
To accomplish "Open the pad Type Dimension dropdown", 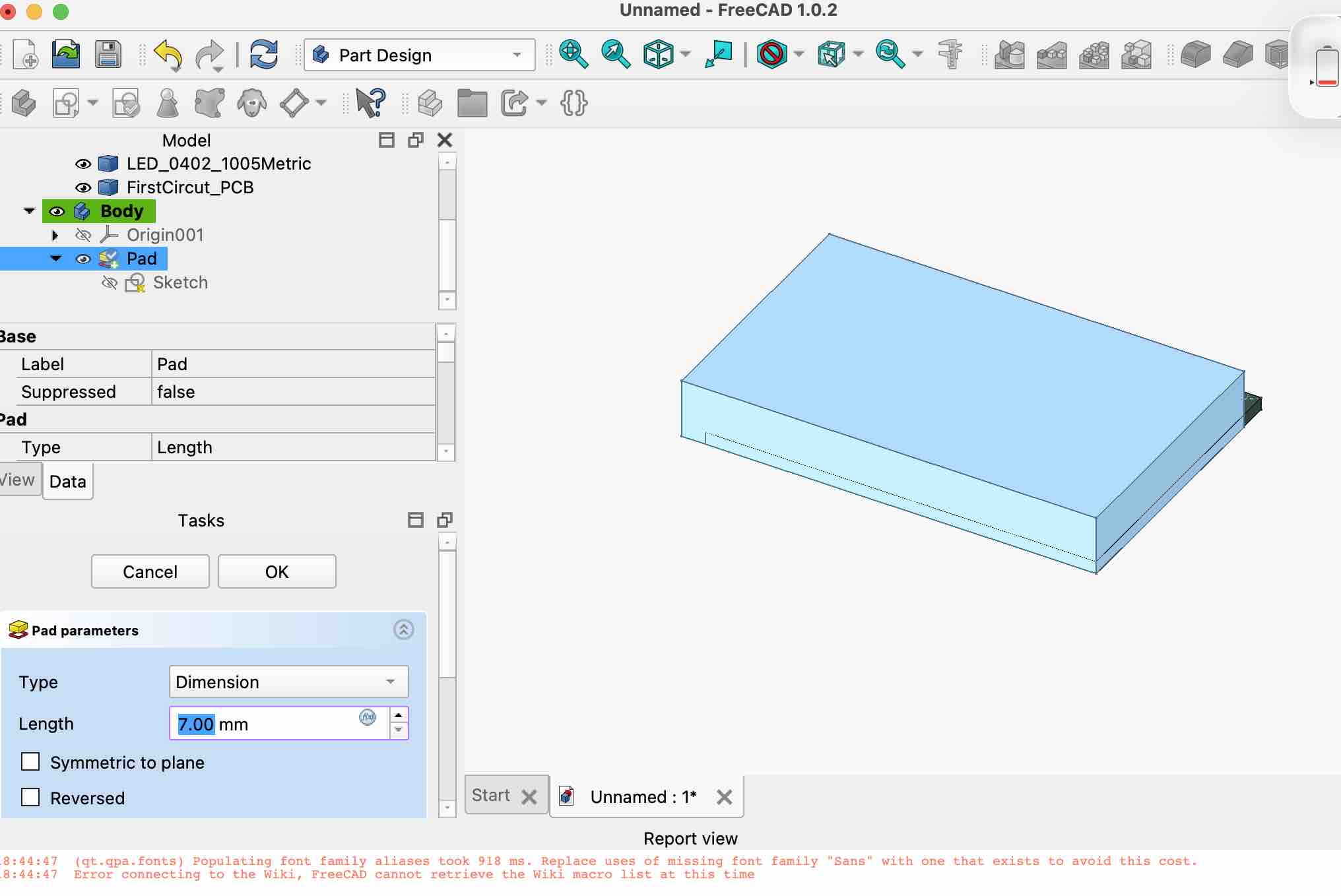I will click(288, 682).
